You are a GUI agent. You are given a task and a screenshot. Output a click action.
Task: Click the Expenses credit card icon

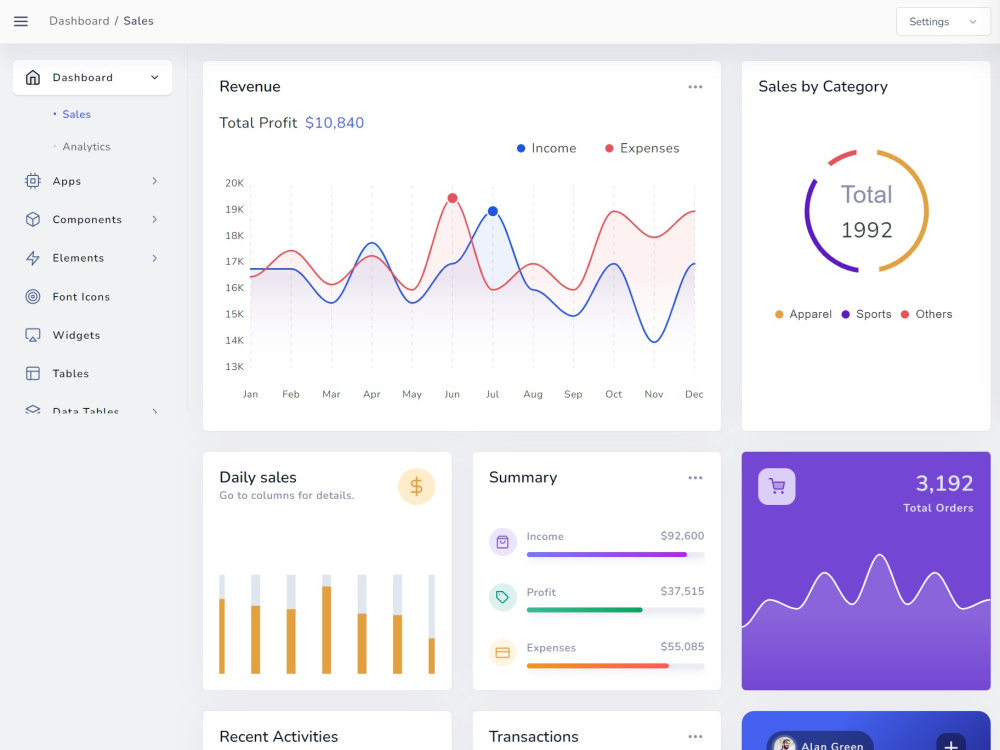[503, 653]
